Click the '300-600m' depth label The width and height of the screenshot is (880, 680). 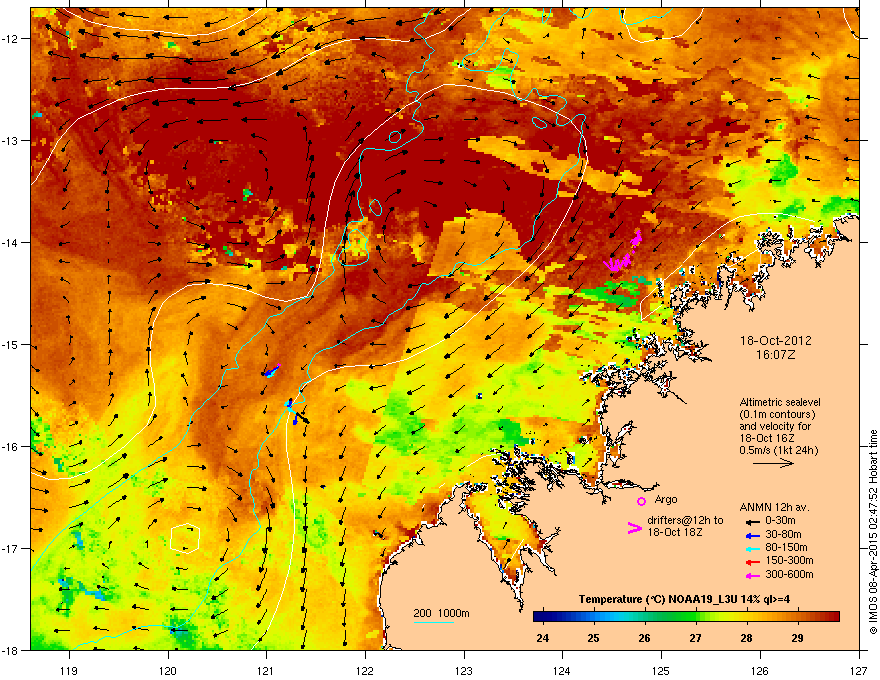[789, 574]
